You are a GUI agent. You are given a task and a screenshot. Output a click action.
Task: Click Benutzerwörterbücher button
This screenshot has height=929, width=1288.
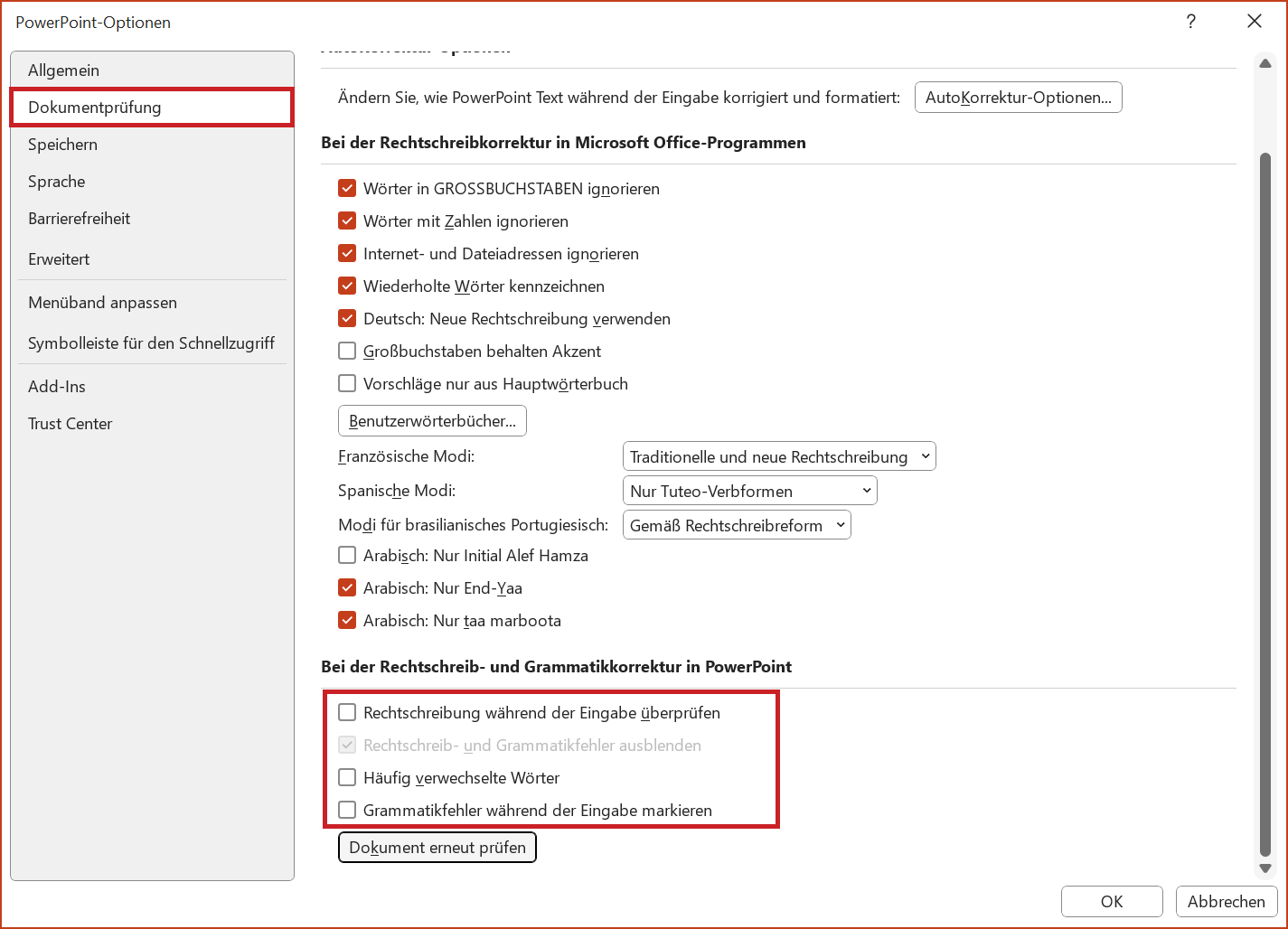click(x=432, y=421)
